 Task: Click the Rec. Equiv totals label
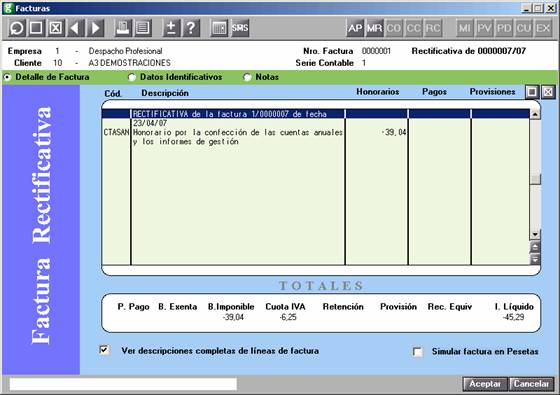click(x=450, y=307)
